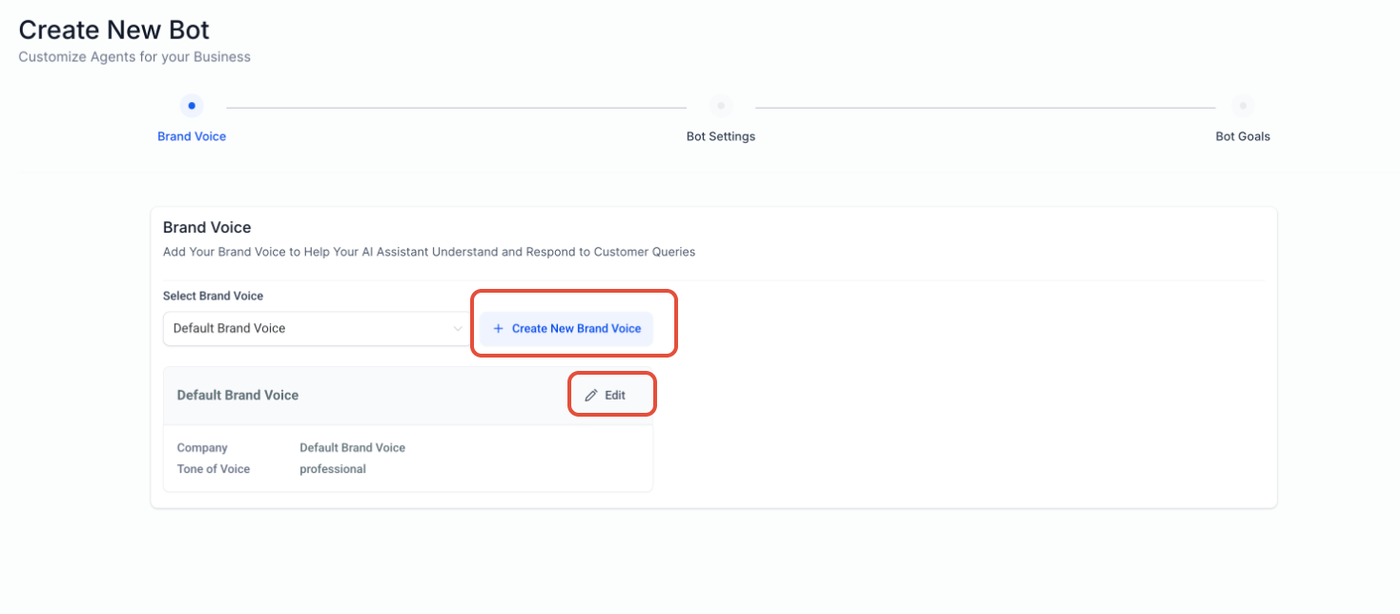Image resolution: width=1400 pixels, height=614 pixels.
Task: Select the Bot Goals step circle
Action: point(1242,106)
